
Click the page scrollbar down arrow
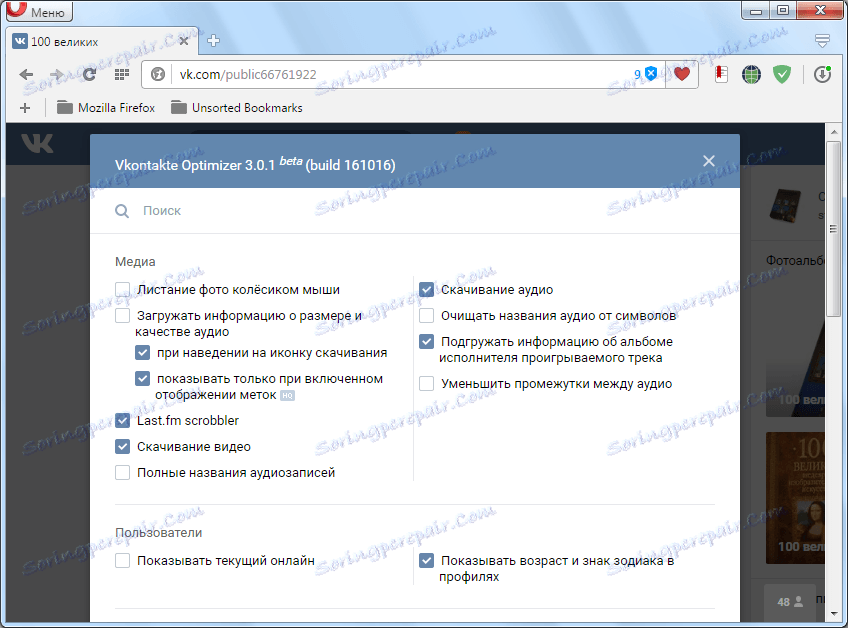coord(833,613)
